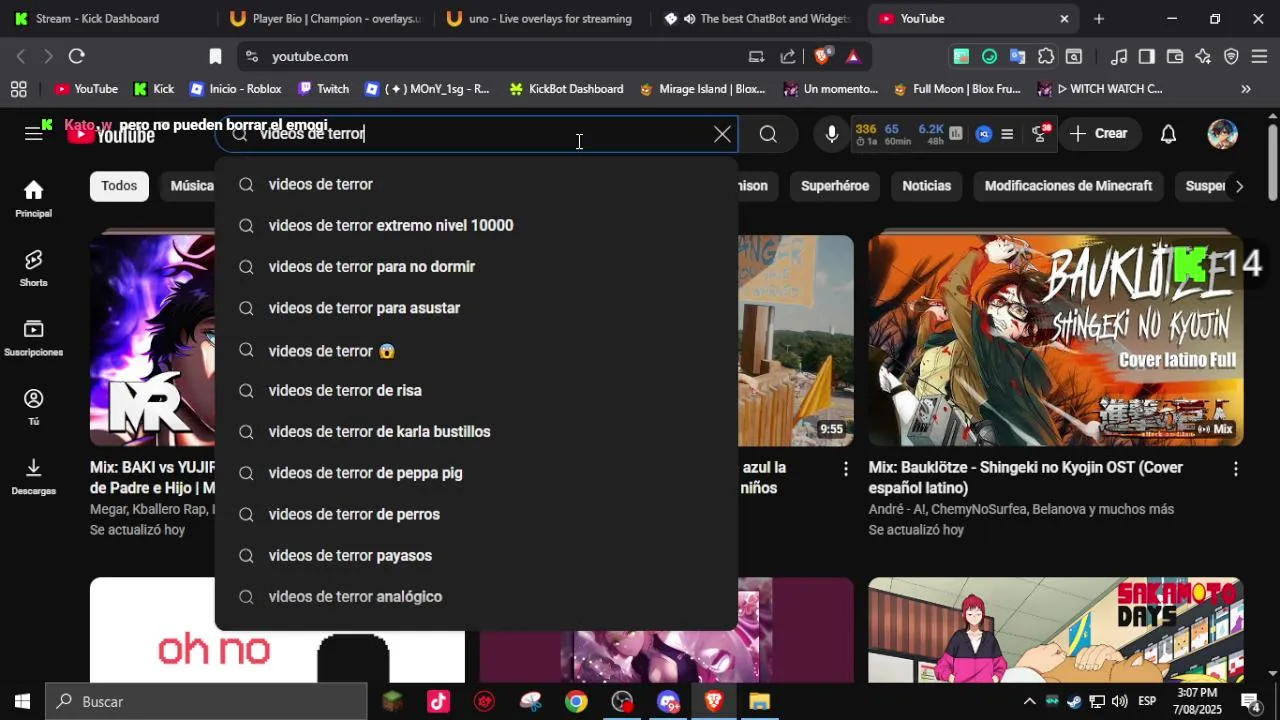The height and width of the screenshot is (720, 1280).
Task: Click the bookmark page icon
Action: [215, 56]
